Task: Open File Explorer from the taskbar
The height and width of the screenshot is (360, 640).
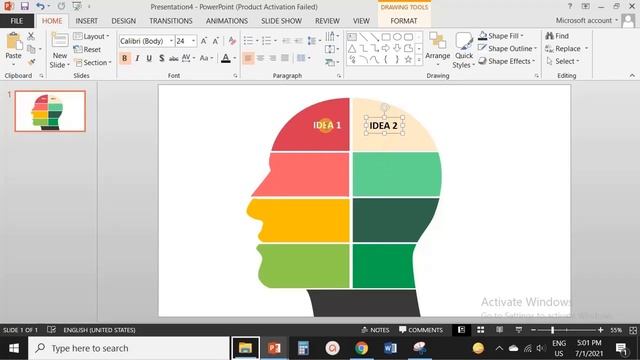Action: click(x=245, y=348)
